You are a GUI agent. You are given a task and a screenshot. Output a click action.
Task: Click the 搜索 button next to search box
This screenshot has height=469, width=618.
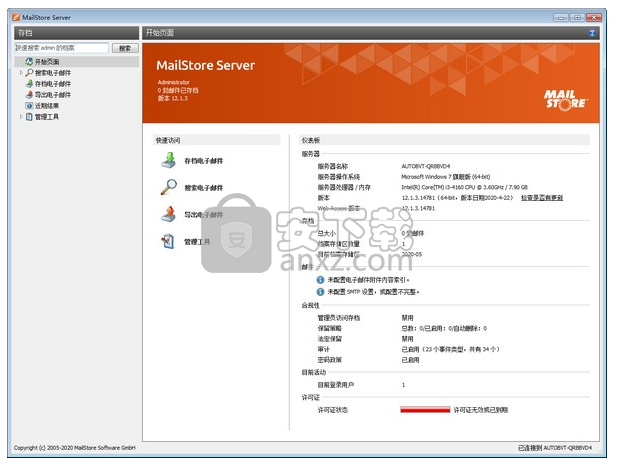pos(125,48)
